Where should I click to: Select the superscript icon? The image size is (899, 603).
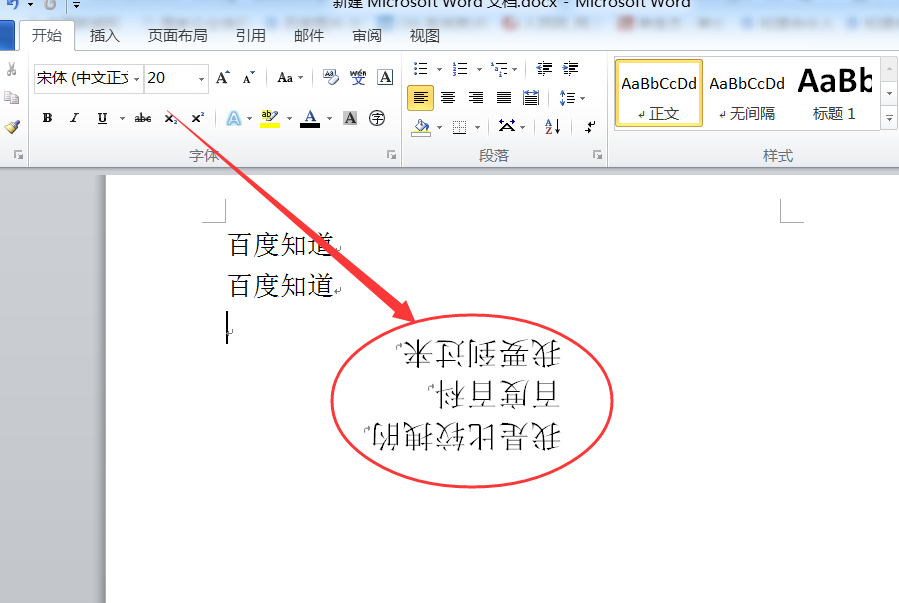(x=198, y=117)
